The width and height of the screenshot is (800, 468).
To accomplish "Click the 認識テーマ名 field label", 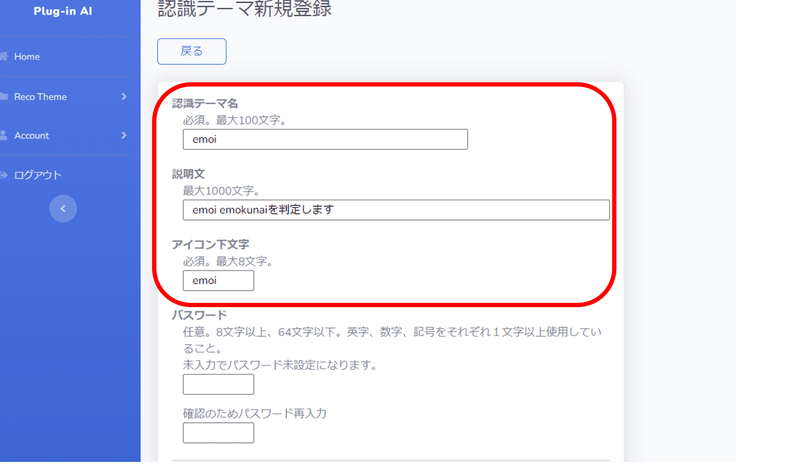I will (205, 104).
